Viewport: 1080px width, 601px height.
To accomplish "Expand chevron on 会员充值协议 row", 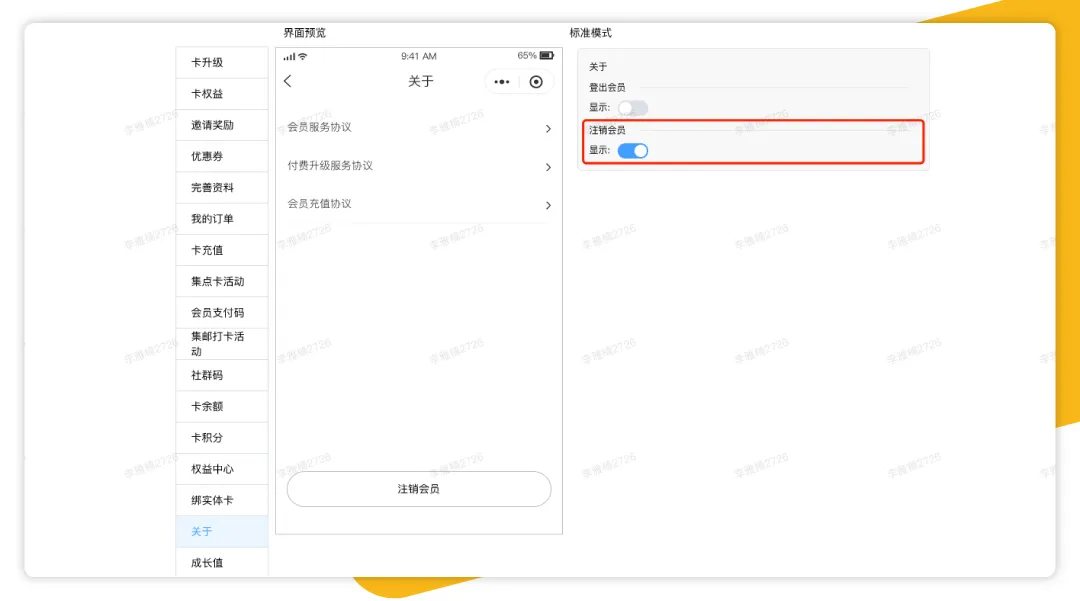I will tap(548, 205).
